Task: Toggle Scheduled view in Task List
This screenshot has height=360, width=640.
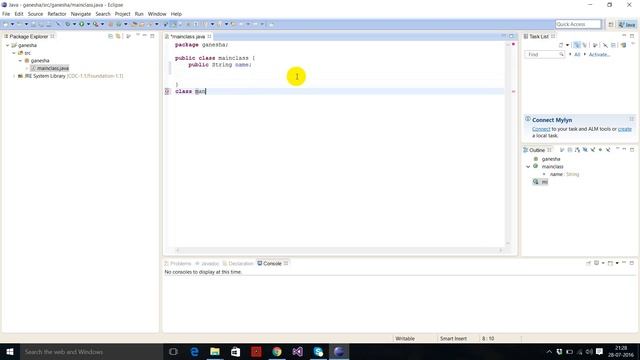Action: click(x=584, y=45)
